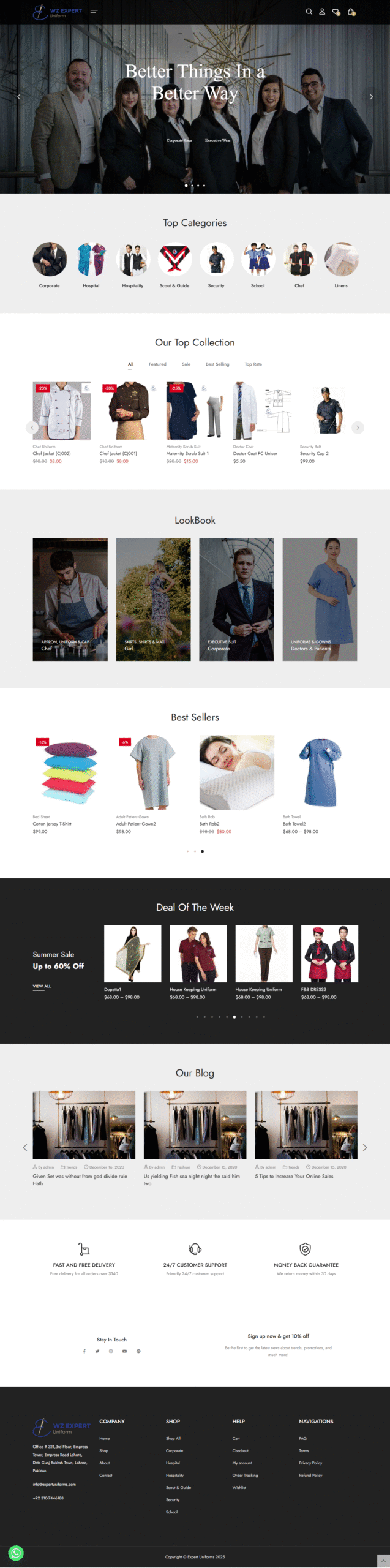
Task: Select the Top Rate tab
Action: coord(253,364)
